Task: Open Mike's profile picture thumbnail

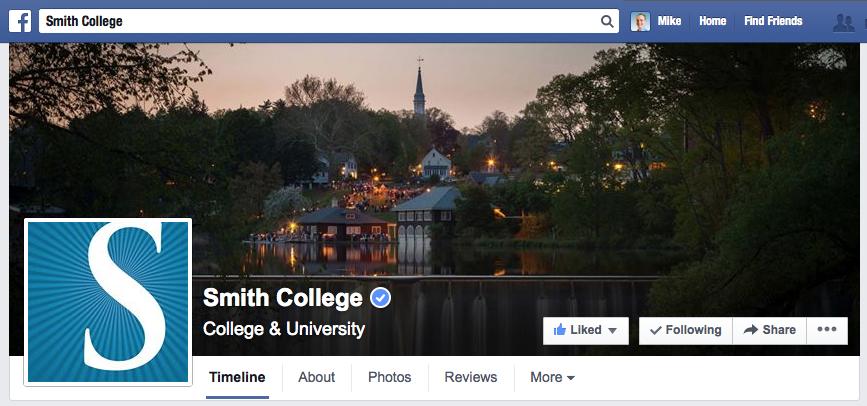Action: [x=640, y=22]
